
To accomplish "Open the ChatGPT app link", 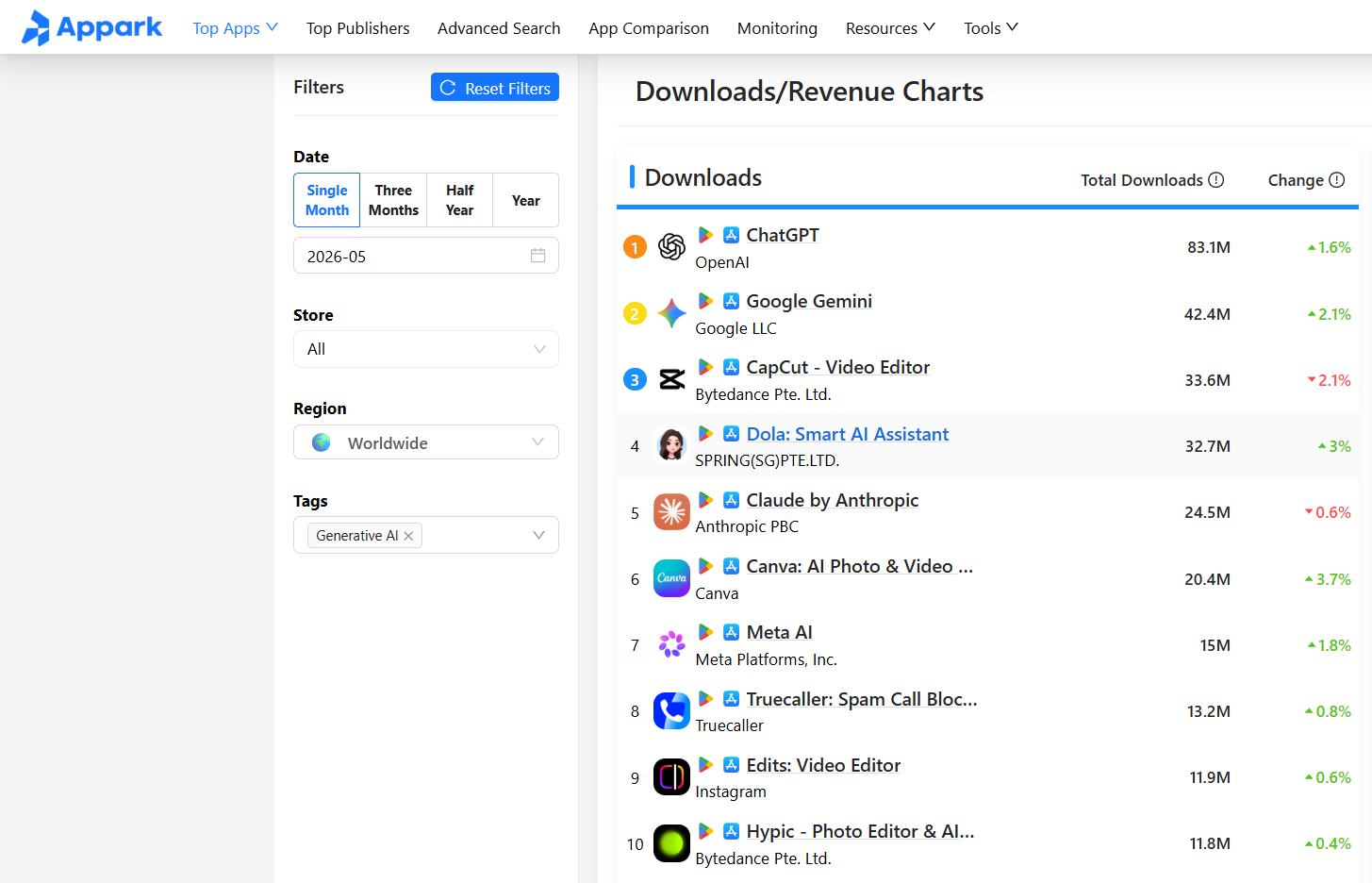I will click(783, 235).
